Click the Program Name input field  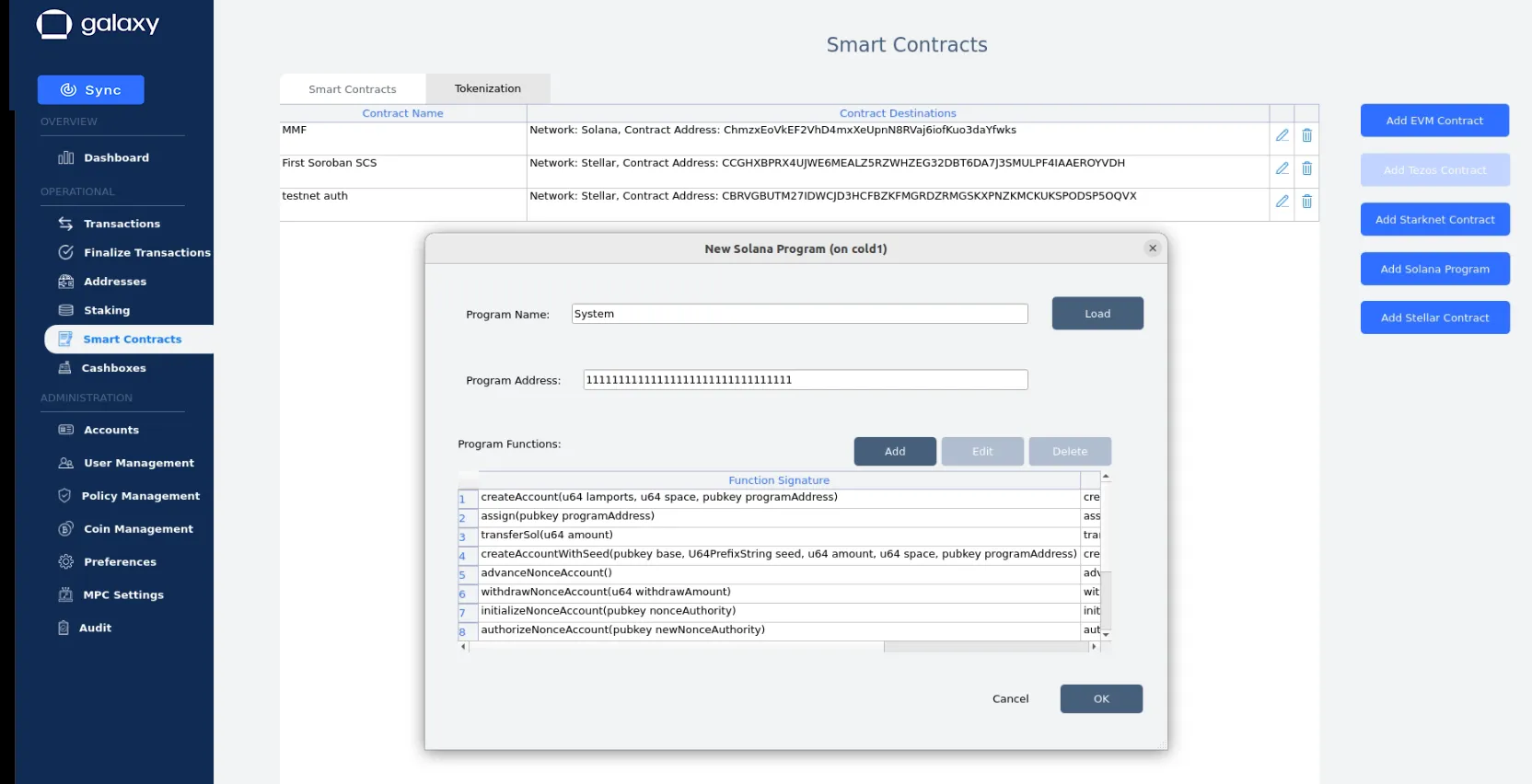click(799, 314)
